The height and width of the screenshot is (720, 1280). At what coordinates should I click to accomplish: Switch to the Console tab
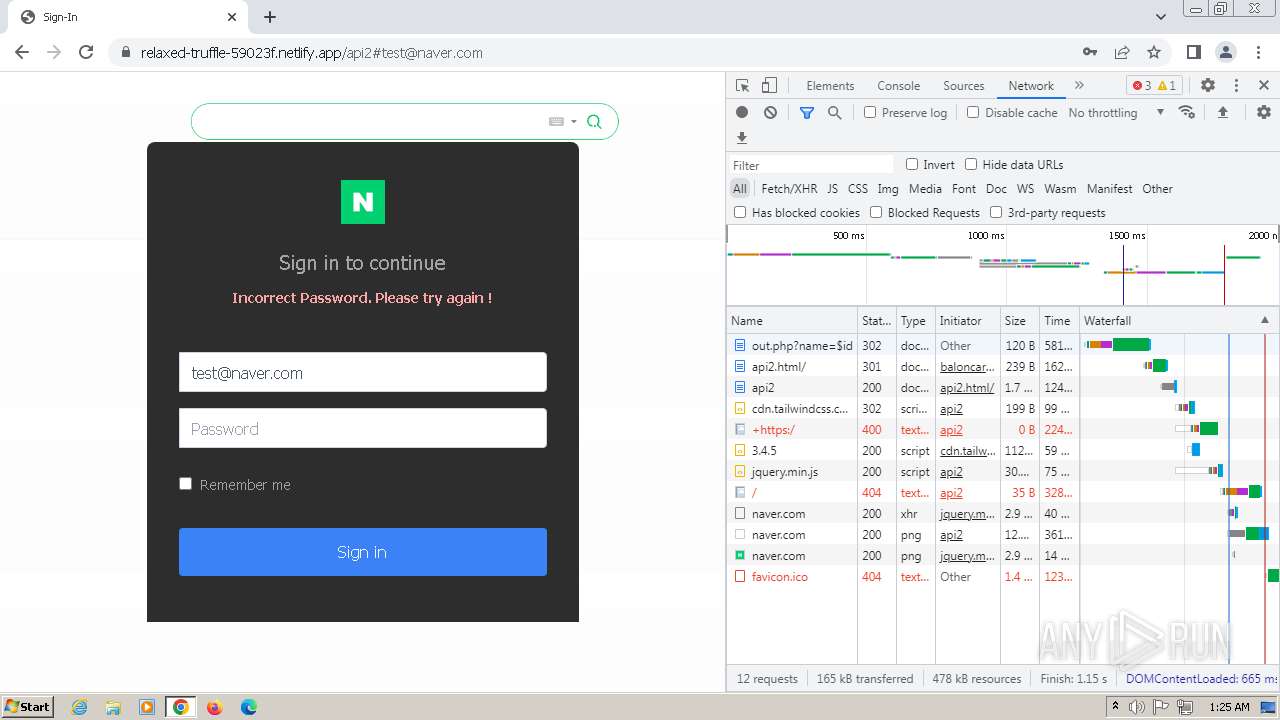point(898,86)
